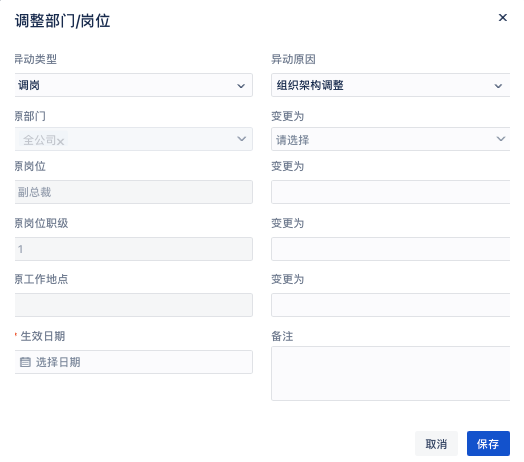Remove the 全公司 tag from 原部门
Screen dimensions: 524x462
click(x=60, y=141)
